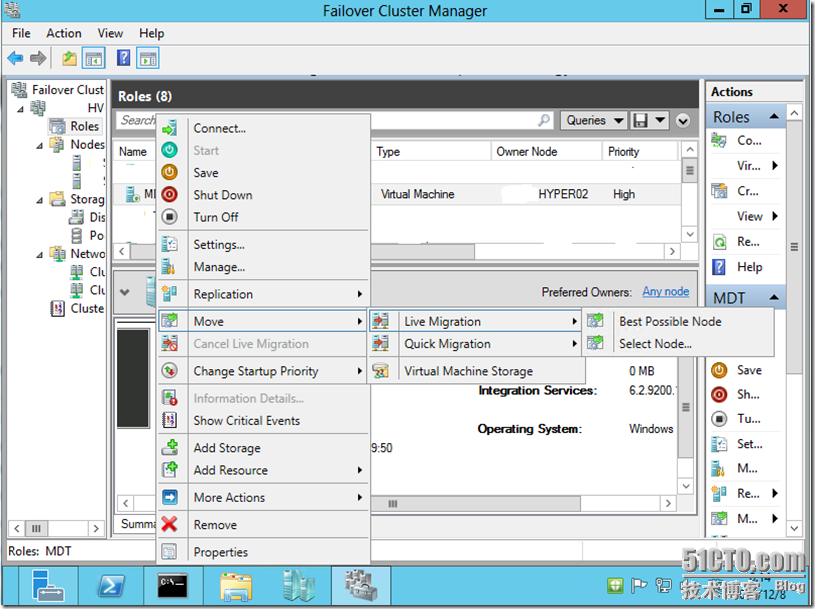Open the Queries dropdown
The width and height of the screenshot is (815, 609).
point(595,121)
